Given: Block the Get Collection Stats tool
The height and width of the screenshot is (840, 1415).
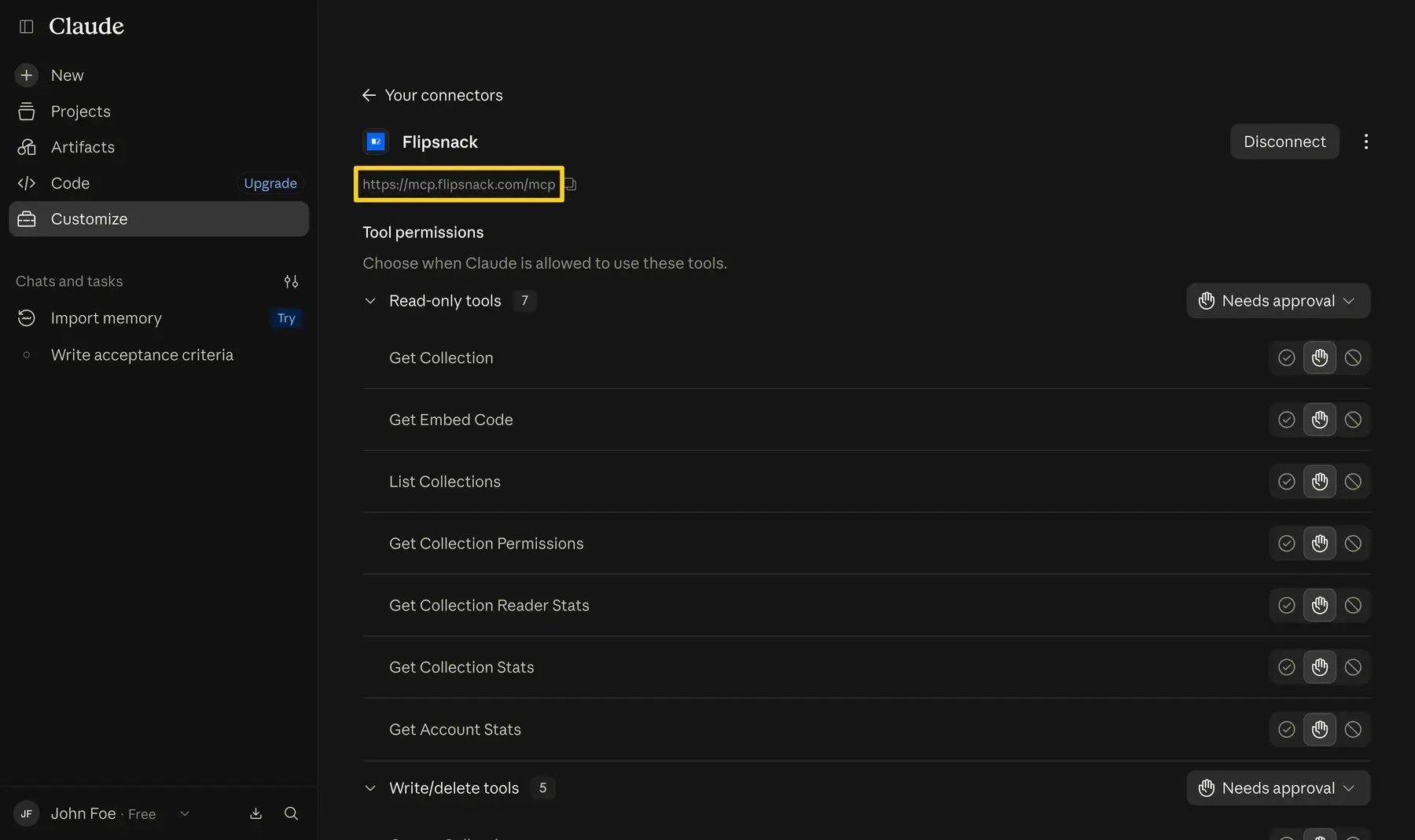Looking at the screenshot, I should coord(1353,667).
